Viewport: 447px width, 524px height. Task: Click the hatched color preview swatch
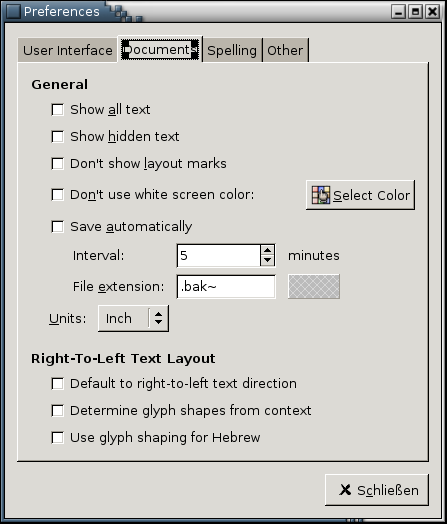click(x=314, y=286)
